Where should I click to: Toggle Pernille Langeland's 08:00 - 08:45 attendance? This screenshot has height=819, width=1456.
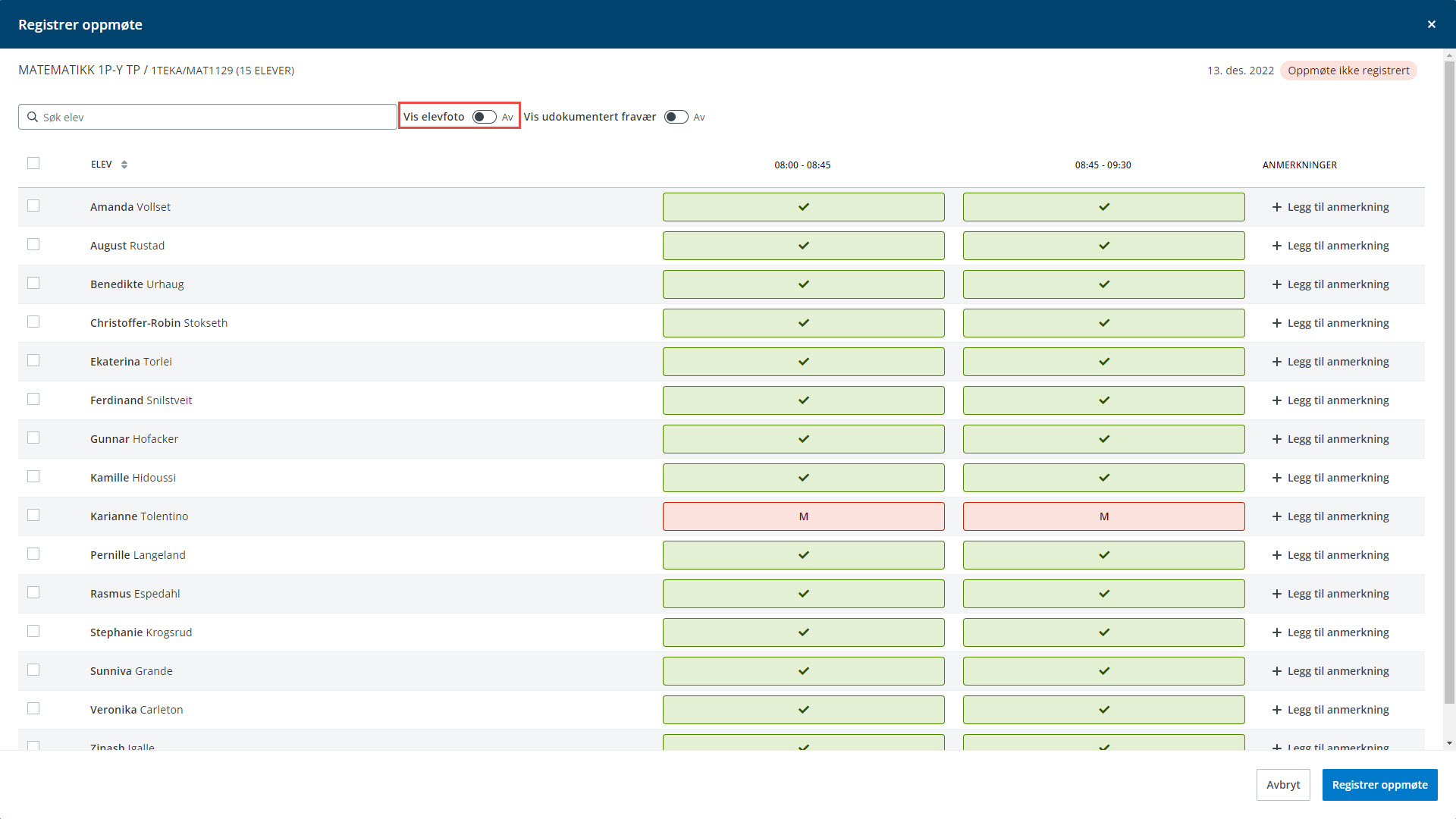(x=804, y=555)
